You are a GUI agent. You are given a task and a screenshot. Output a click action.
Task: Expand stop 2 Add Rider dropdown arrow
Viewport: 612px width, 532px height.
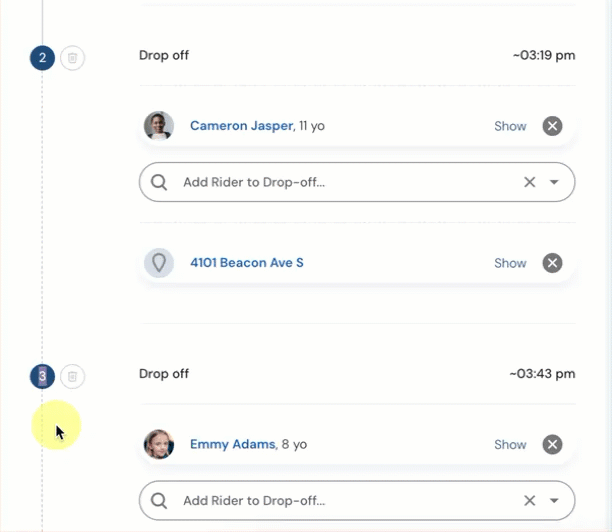tap(554, 182)
